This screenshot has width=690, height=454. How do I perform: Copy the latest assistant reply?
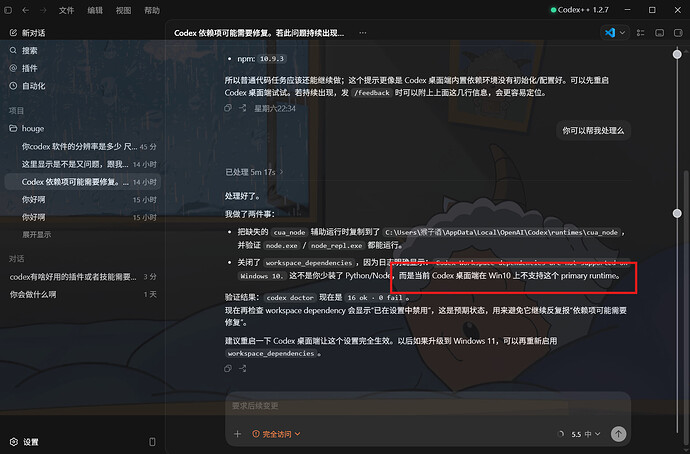tap(228, 369)
